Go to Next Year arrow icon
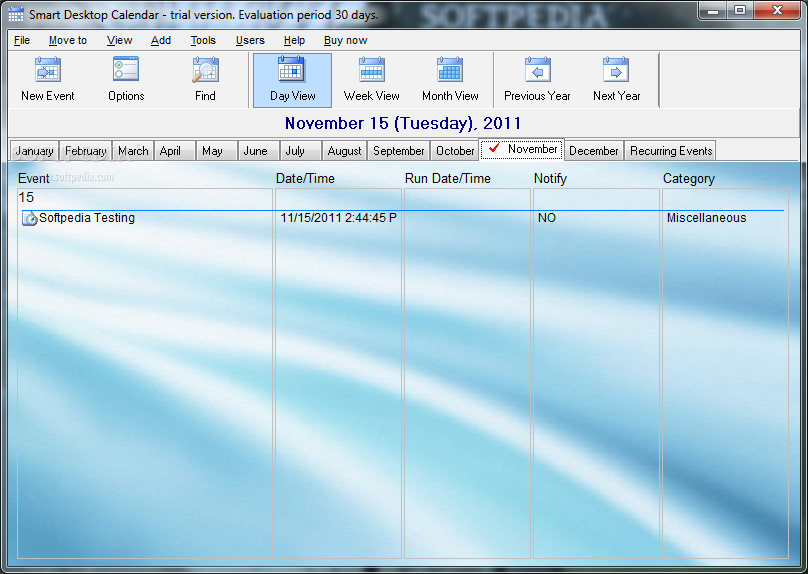The width and height of the screenshot is (808, 574). [616, 70]
